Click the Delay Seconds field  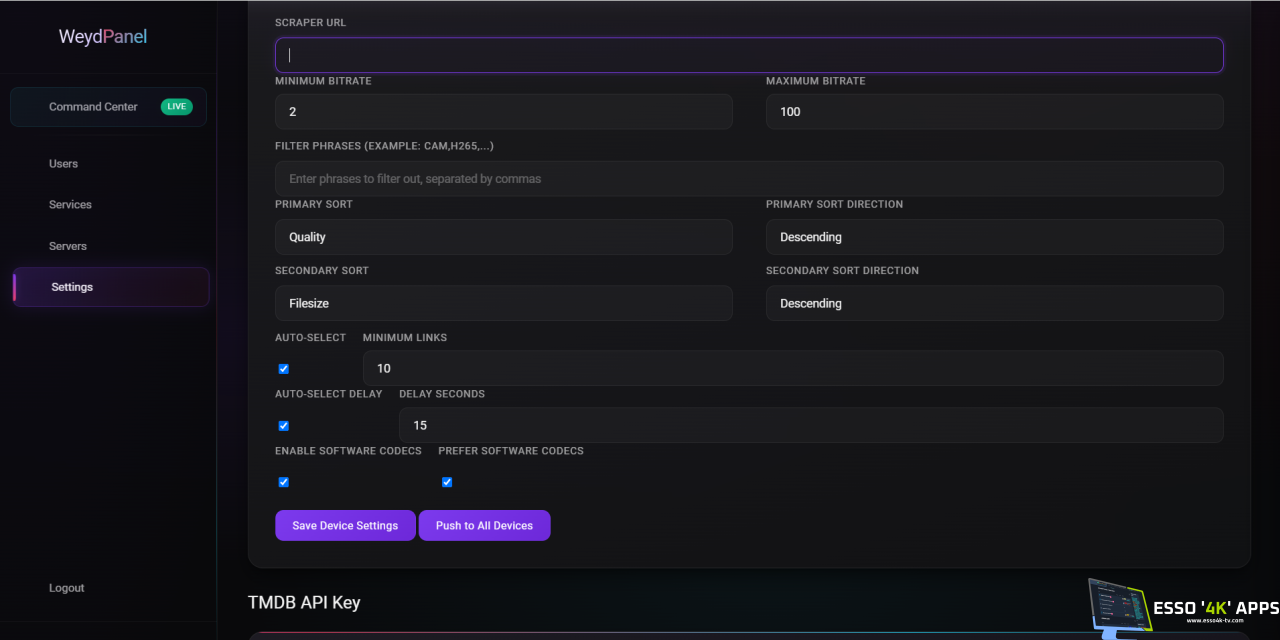click(x=811, y=425)
